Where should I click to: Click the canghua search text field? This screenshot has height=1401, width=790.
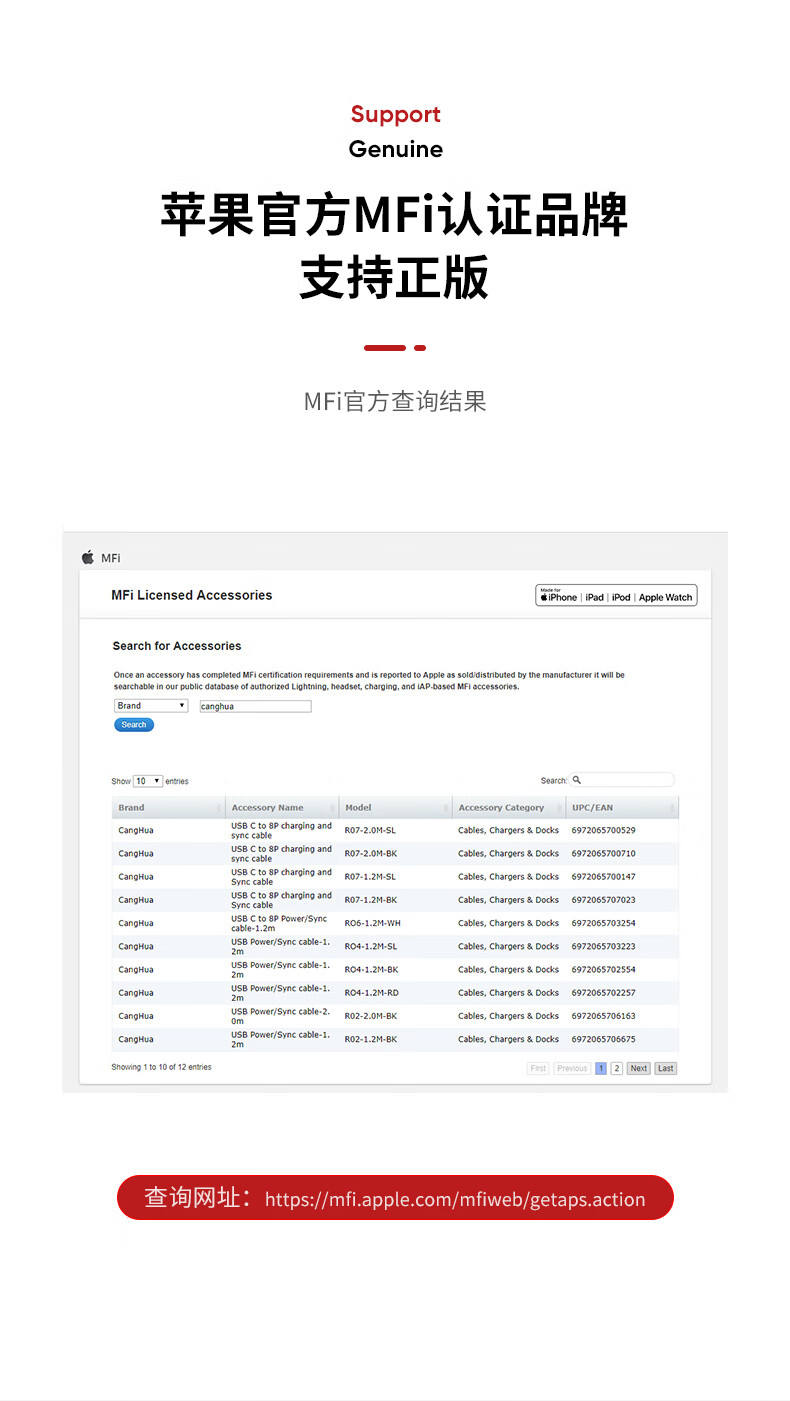pyautogui.click(x=255, y=706)
